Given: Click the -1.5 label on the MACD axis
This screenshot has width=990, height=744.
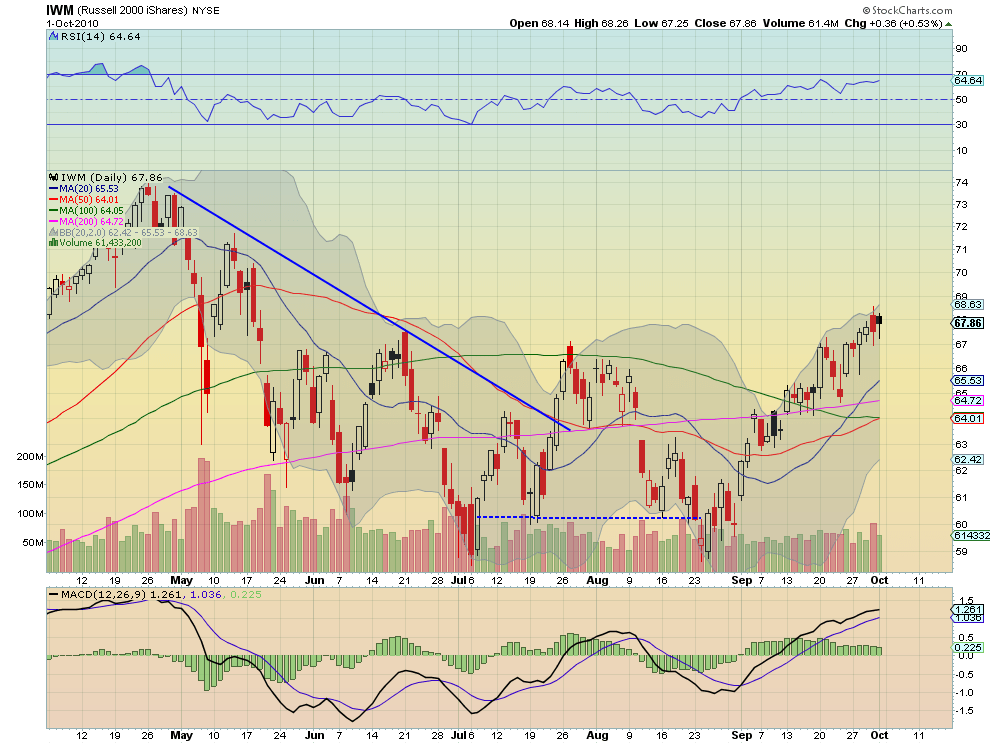Looking at the screenshot, I should [963, 711].
